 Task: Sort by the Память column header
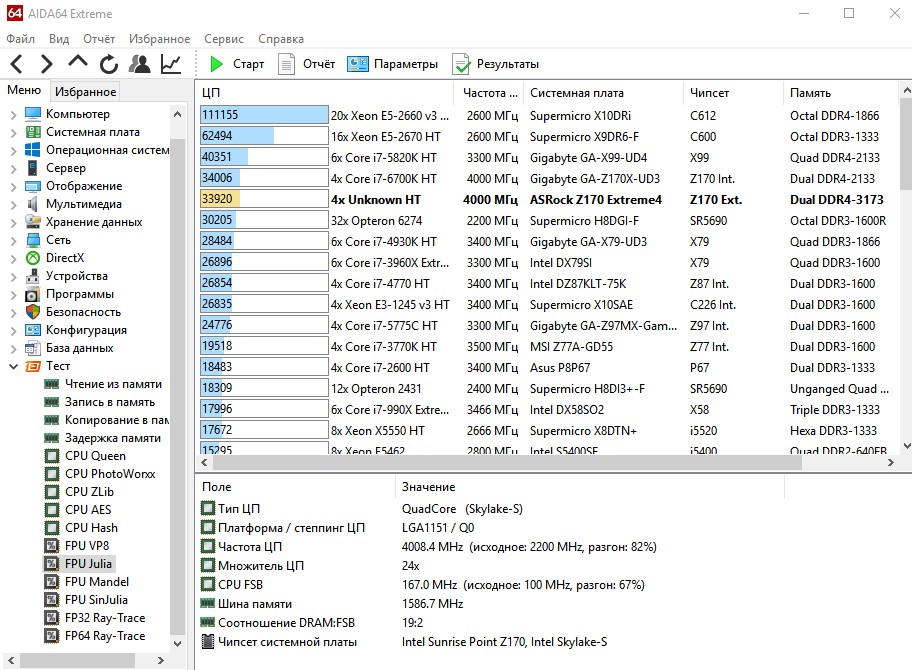pos(840,92)
